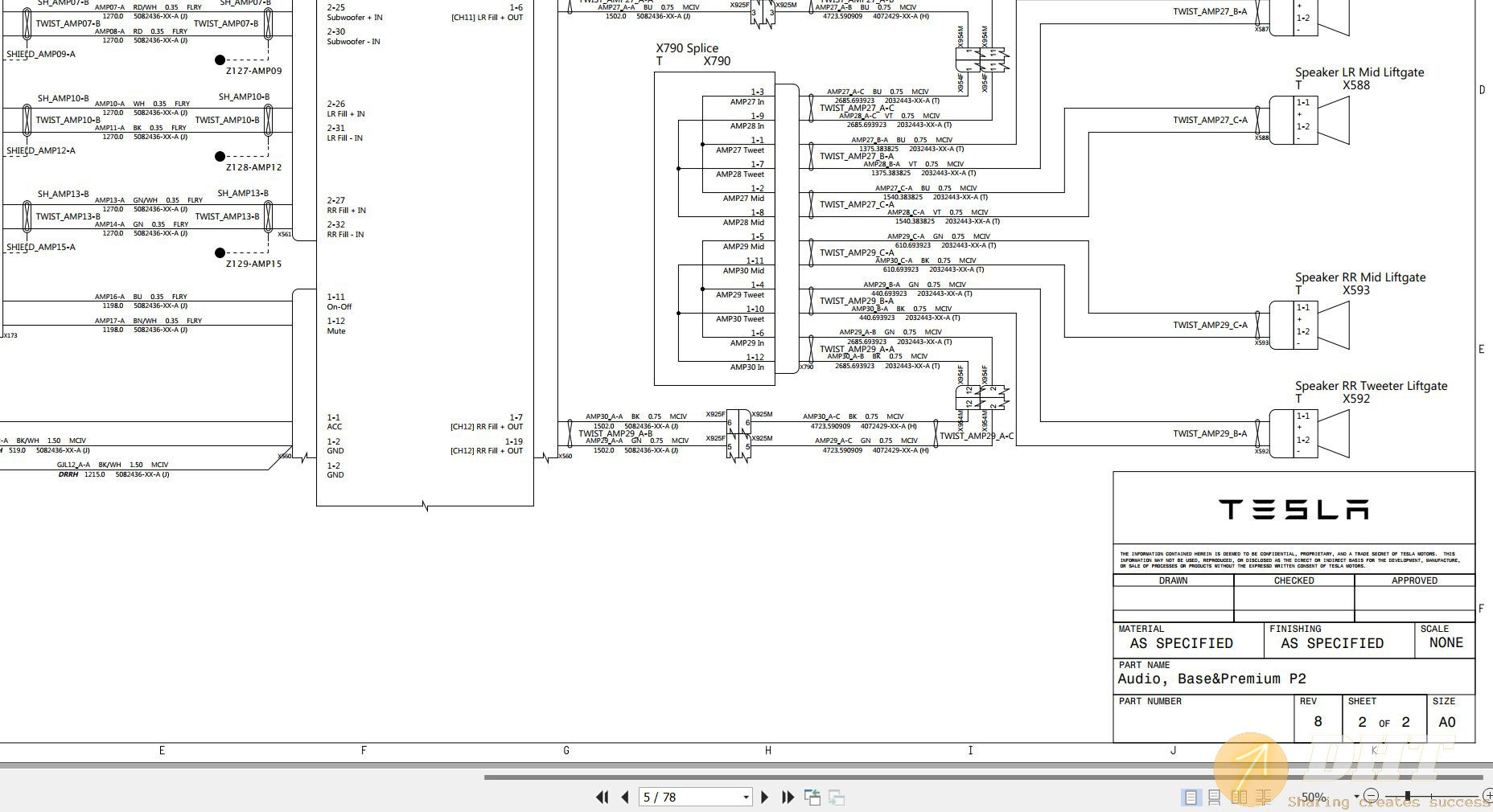
Task: Click the REV value 8
Action: point(1318,721)
